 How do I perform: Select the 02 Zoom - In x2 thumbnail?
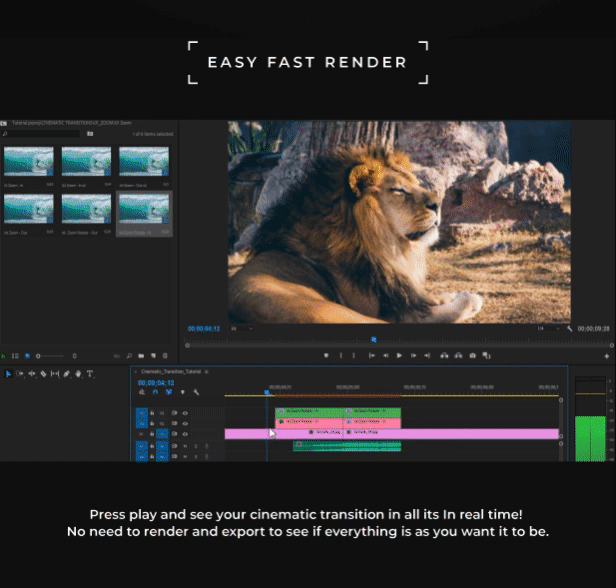(x=86, y=161)
